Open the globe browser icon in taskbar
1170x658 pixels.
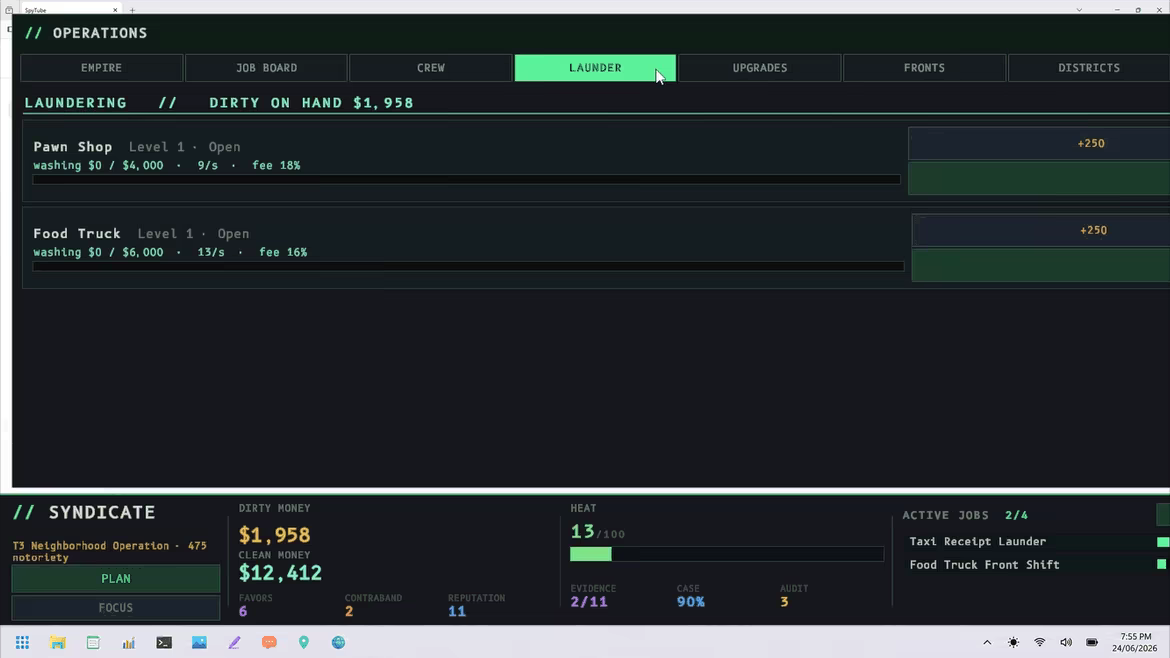[339, 642]
